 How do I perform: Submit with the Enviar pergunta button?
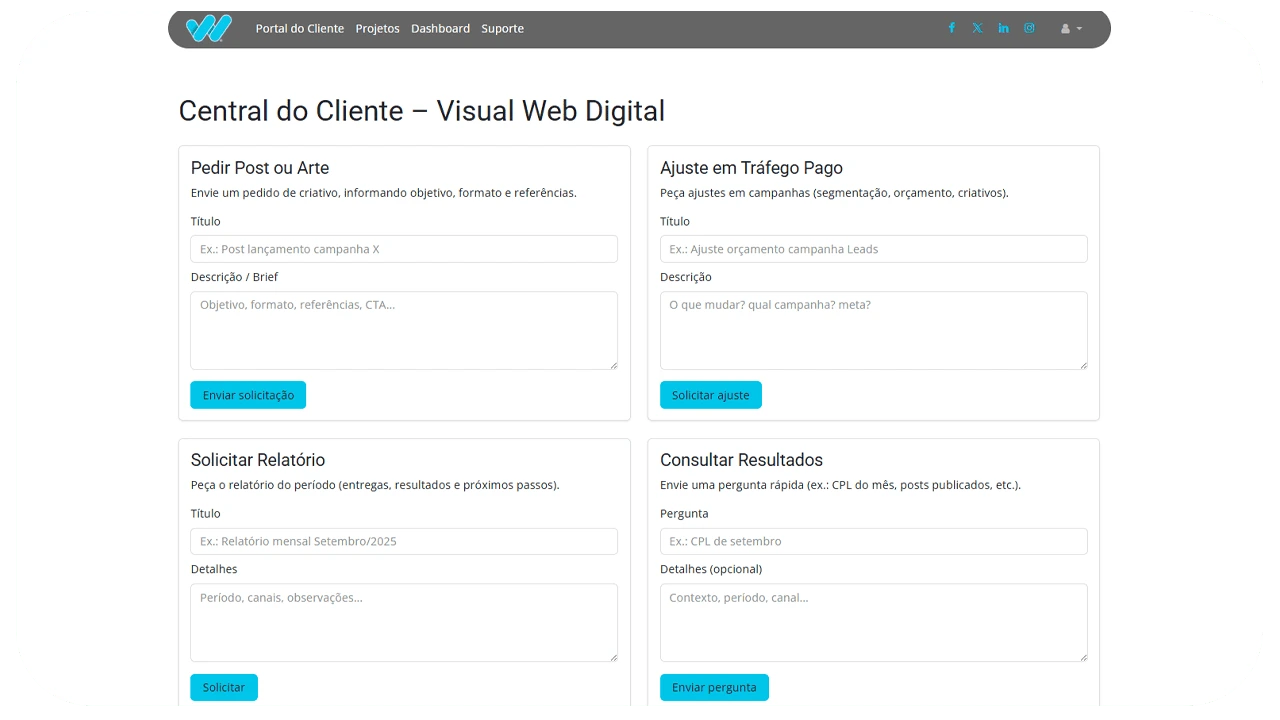(714, 687)
